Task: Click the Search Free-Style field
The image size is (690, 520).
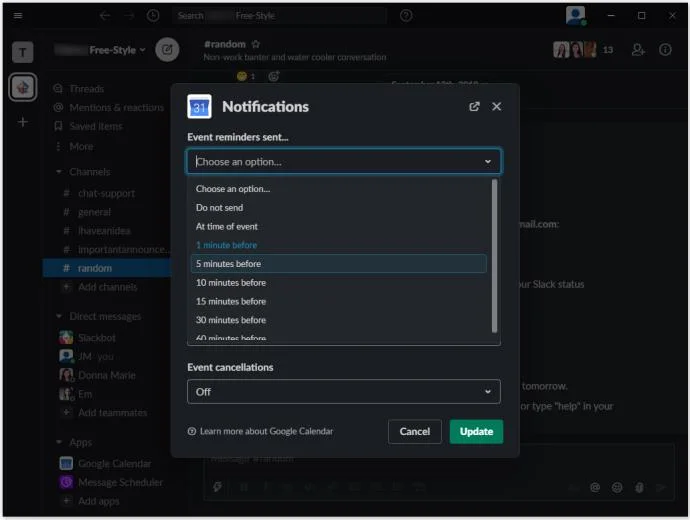Action: click(x=279, y=16)
